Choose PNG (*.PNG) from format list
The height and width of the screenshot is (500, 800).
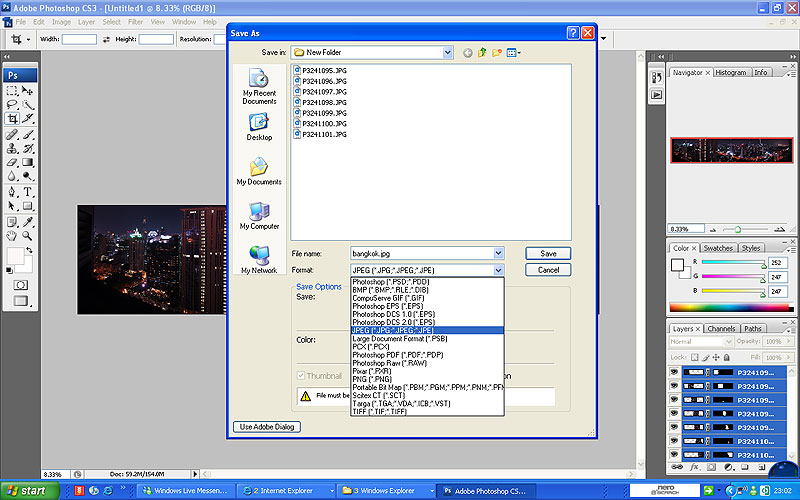tap(427, 379)
